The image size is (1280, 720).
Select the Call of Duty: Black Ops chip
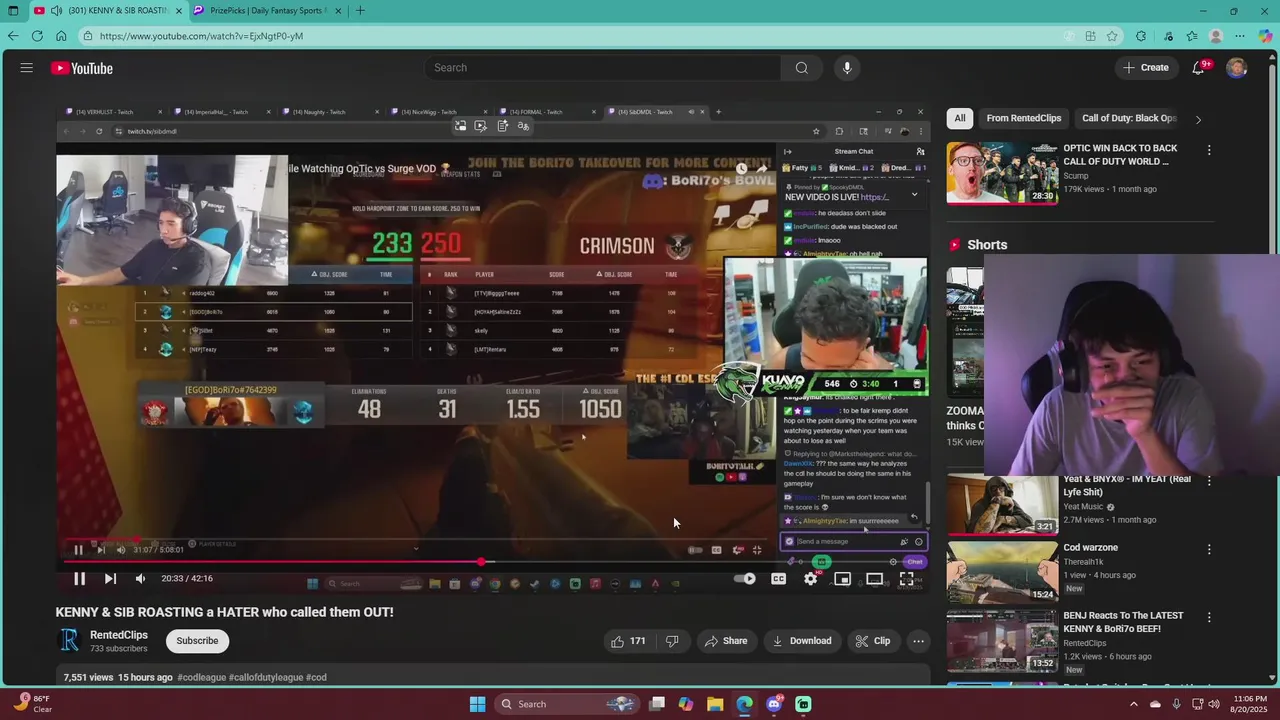(1129, 118)
